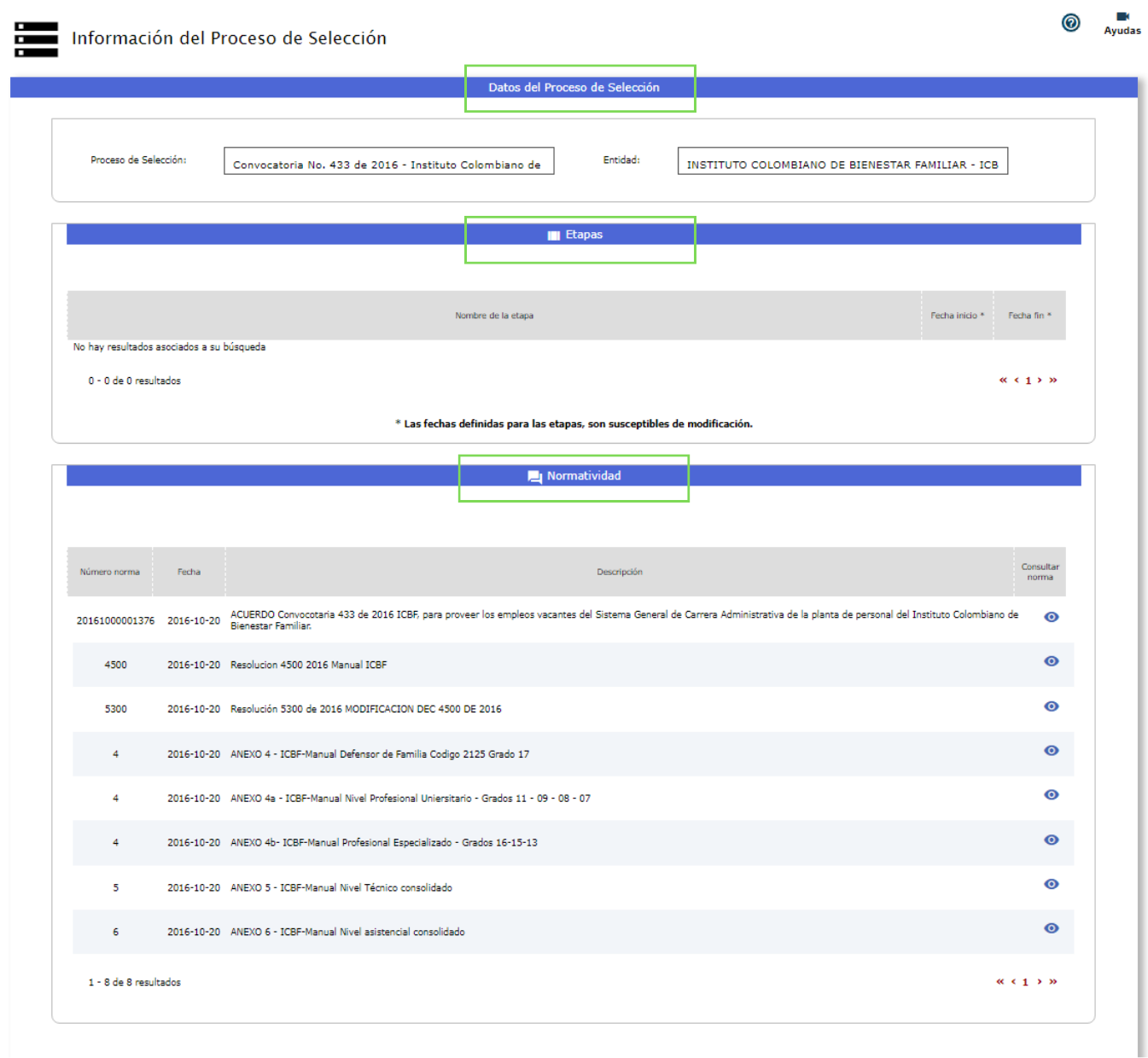The height and width of the screenshot is (1058, 1148).
Task: Sort by Fecha inicio column header
Action: point(957,316)
